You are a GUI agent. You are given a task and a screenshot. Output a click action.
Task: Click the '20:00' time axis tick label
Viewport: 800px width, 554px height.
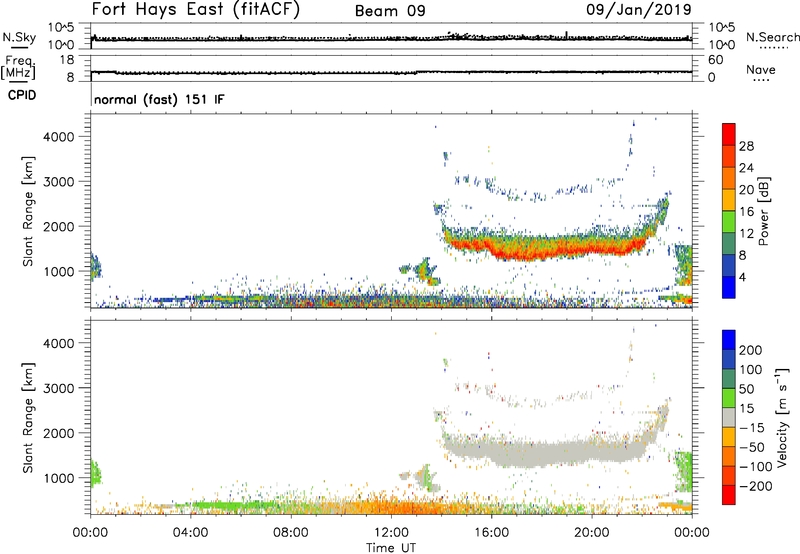592,533
